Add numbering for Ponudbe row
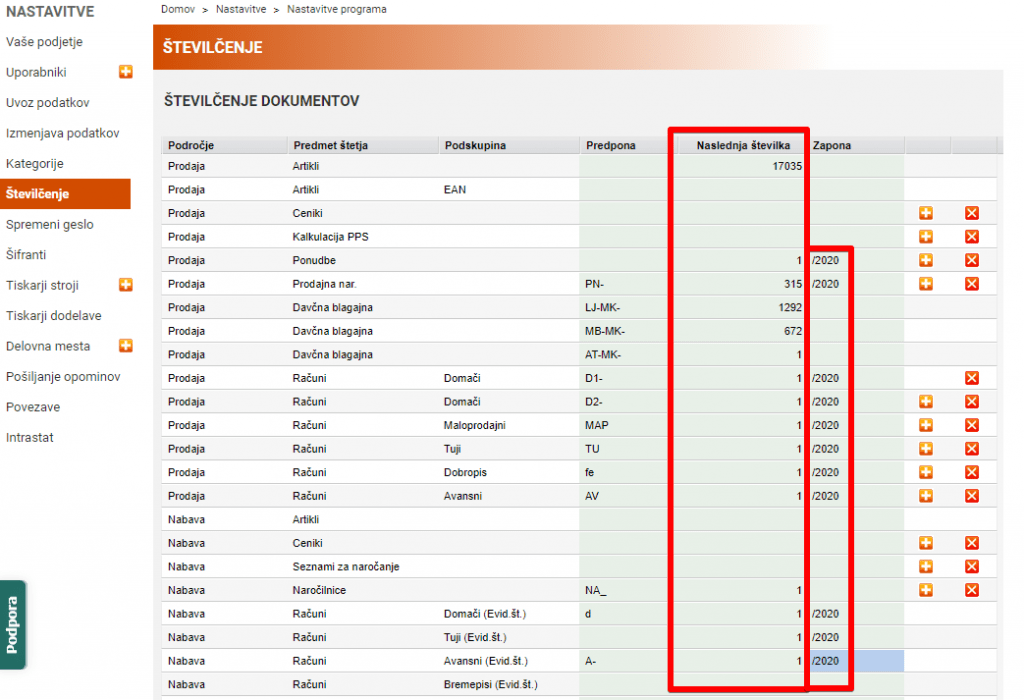Screen dimensions: 1024x700 point(926,260)
